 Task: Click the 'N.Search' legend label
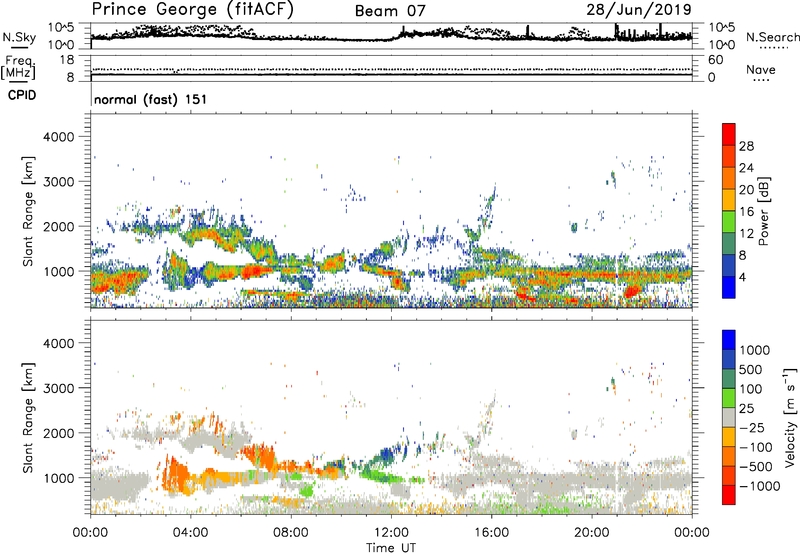pyautogui.click(x=772, y=37)
